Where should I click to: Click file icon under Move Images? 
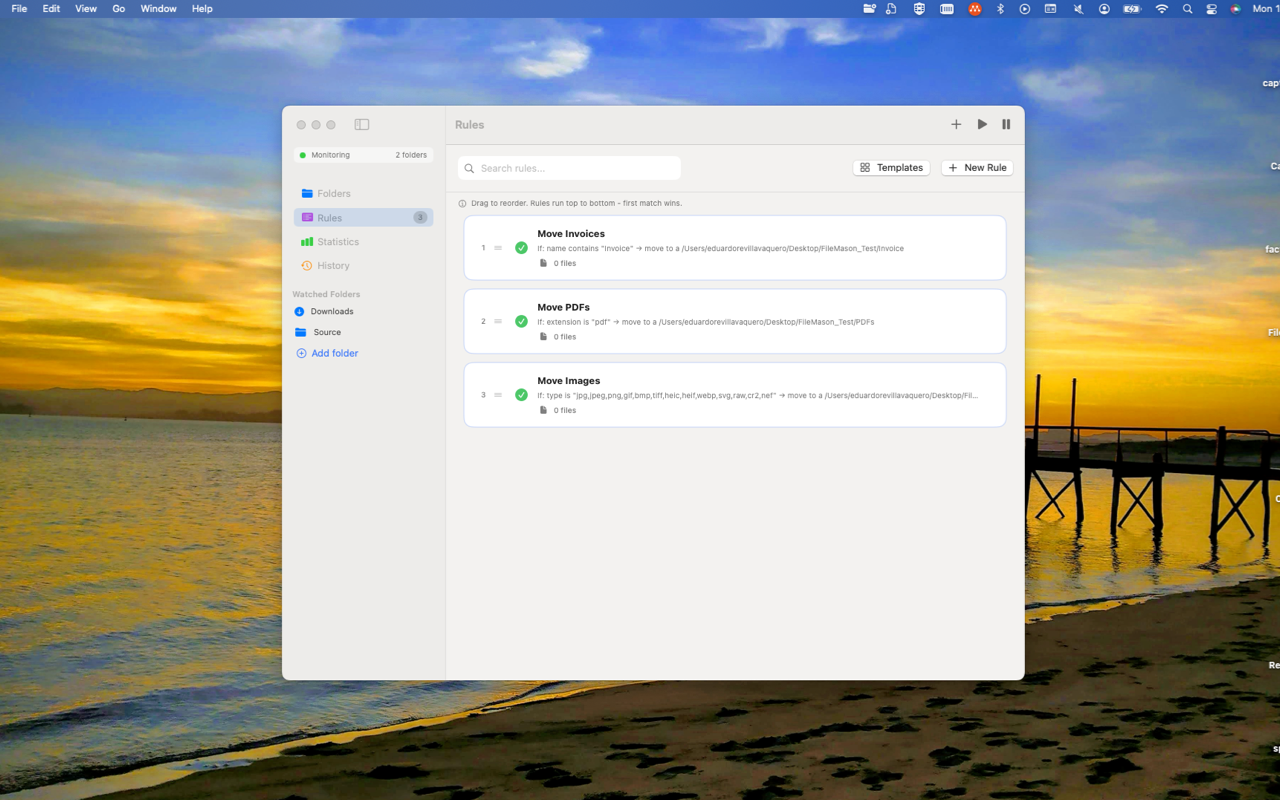(543, 410)
